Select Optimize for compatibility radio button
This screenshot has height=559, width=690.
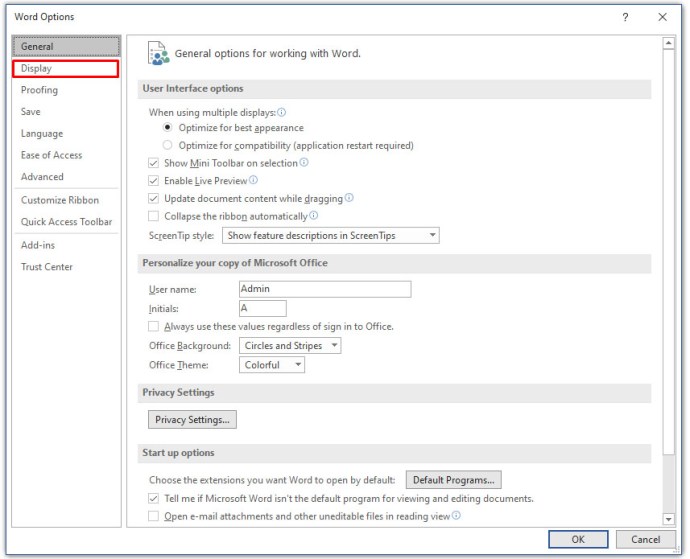point(167,145)
